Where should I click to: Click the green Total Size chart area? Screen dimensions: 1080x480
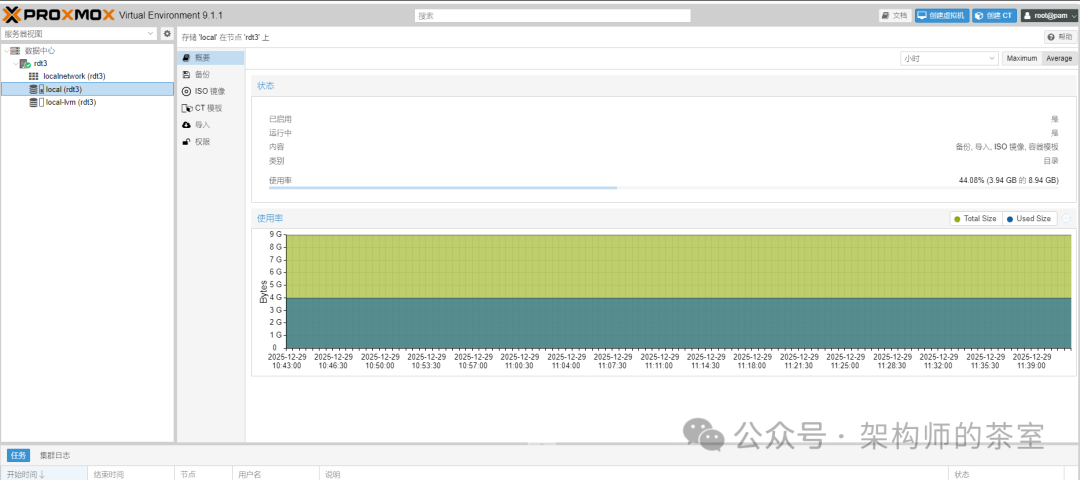pos(678,267)
